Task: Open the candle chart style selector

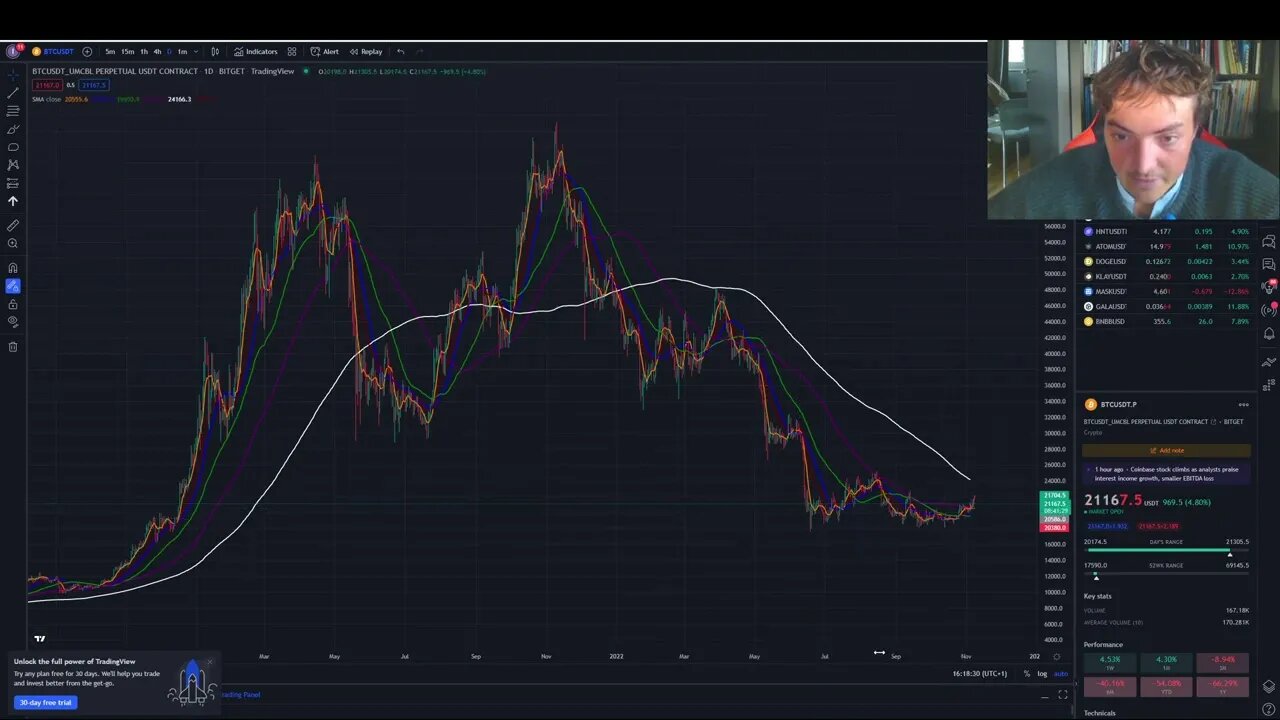Action: pyautogui.click(x=215, y=51)
